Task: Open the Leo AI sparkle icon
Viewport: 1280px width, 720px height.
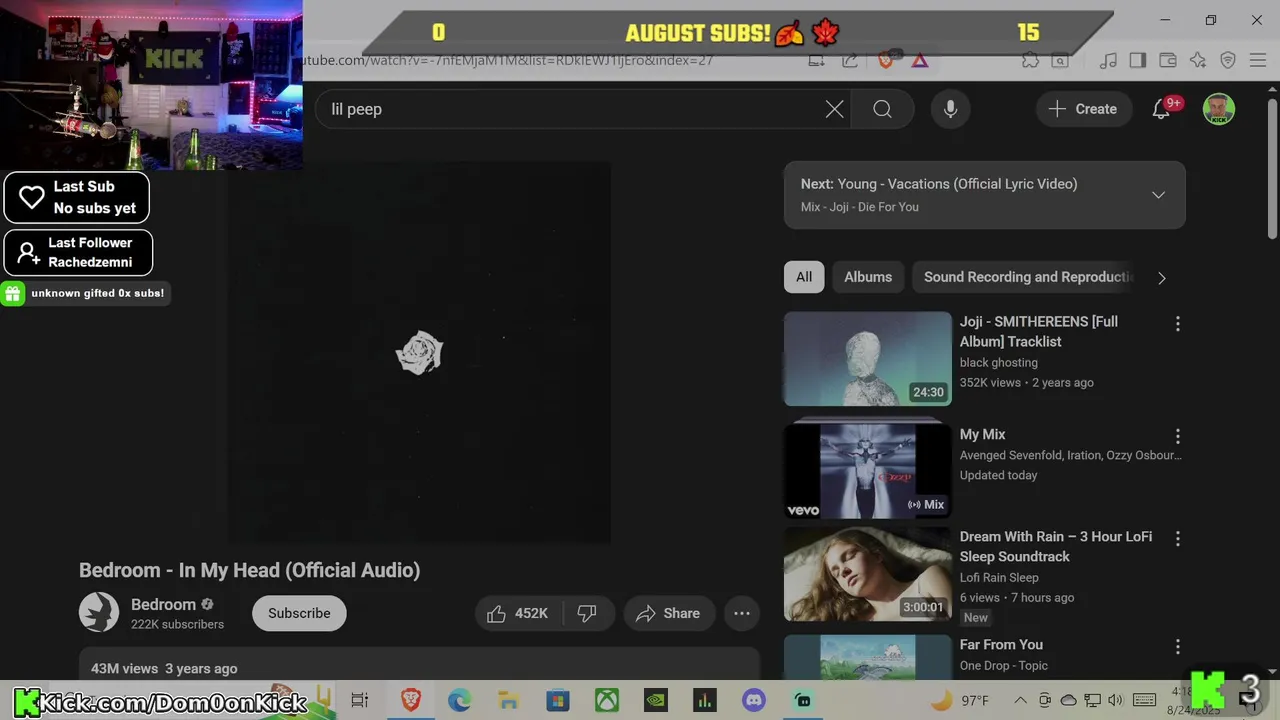Action: point(1198,60)
